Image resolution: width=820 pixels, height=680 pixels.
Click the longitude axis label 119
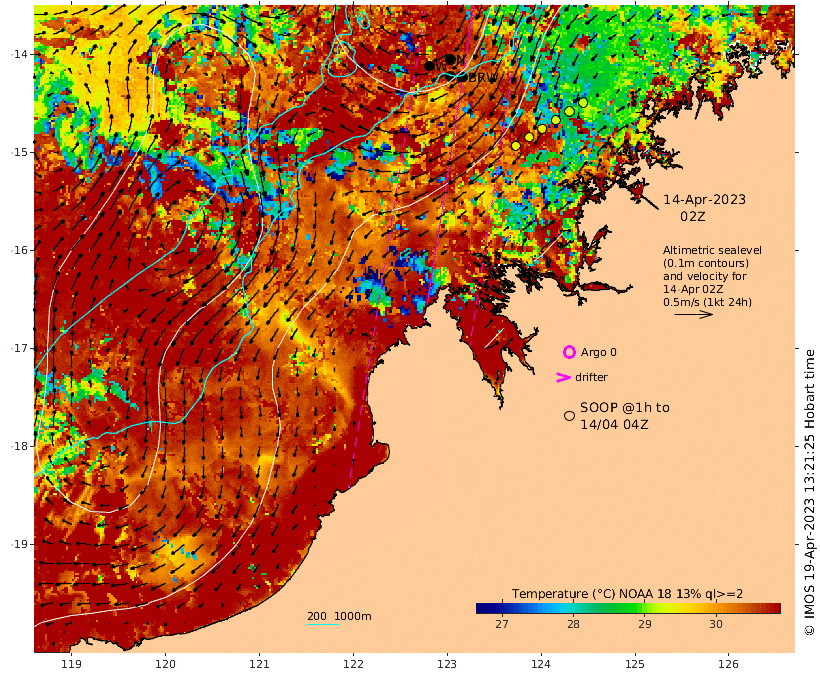tap(71, 664)
